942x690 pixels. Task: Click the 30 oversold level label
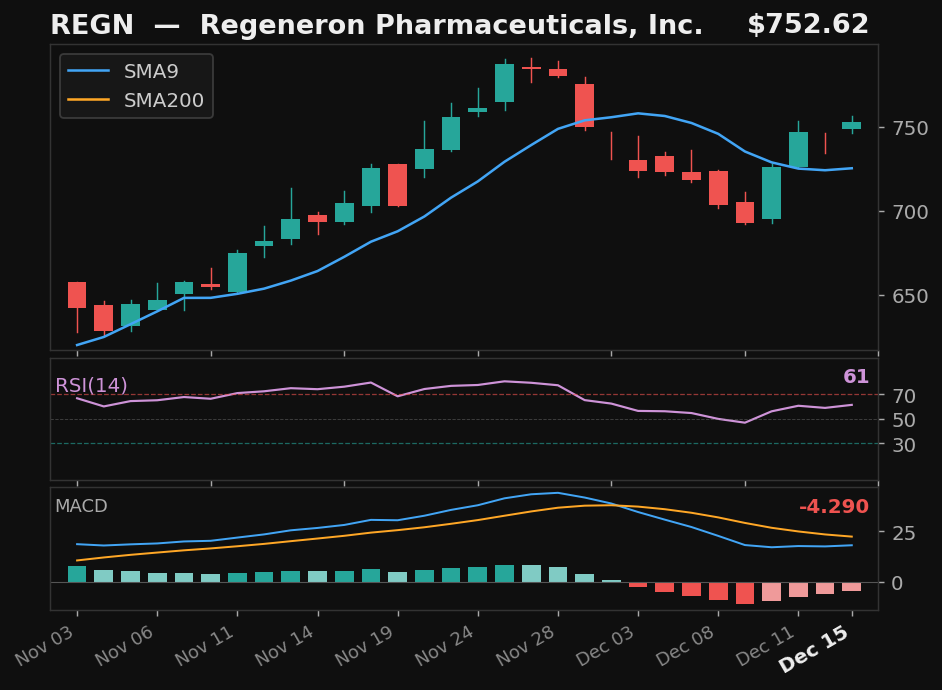[904, 445]
